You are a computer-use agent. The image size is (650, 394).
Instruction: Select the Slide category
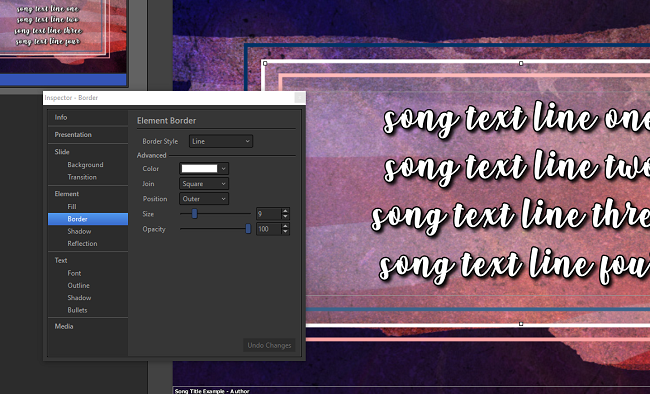click(62, 152)
